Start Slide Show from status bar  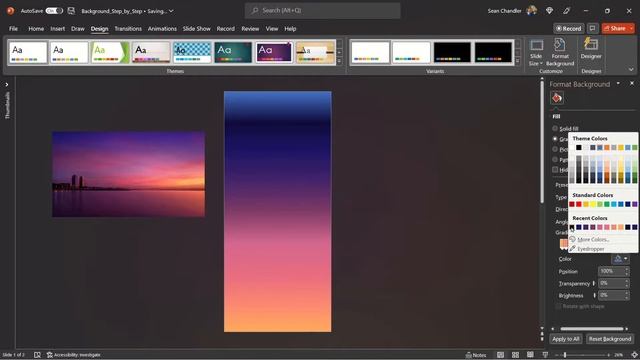click(545, 355)
